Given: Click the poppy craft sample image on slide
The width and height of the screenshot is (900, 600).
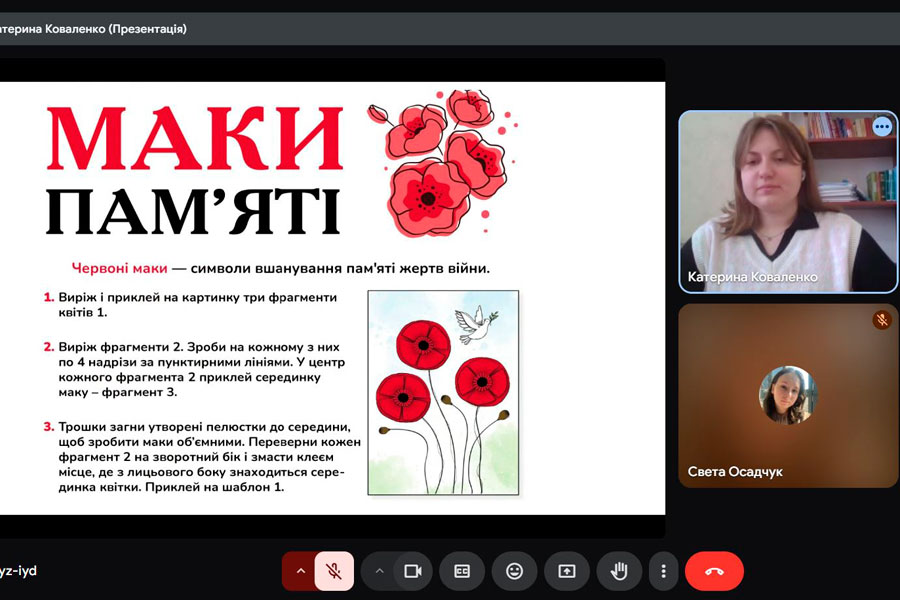Looking at the screenshot, I should tap(443, 392).
